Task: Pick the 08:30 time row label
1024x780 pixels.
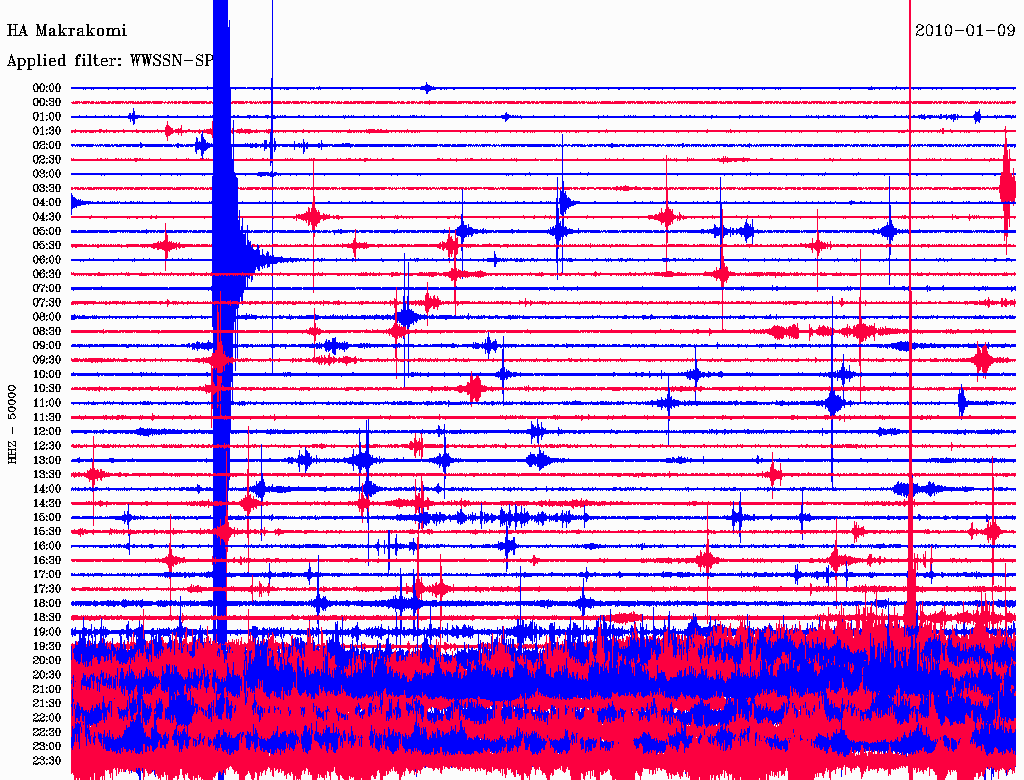Action: pos(47,331)
